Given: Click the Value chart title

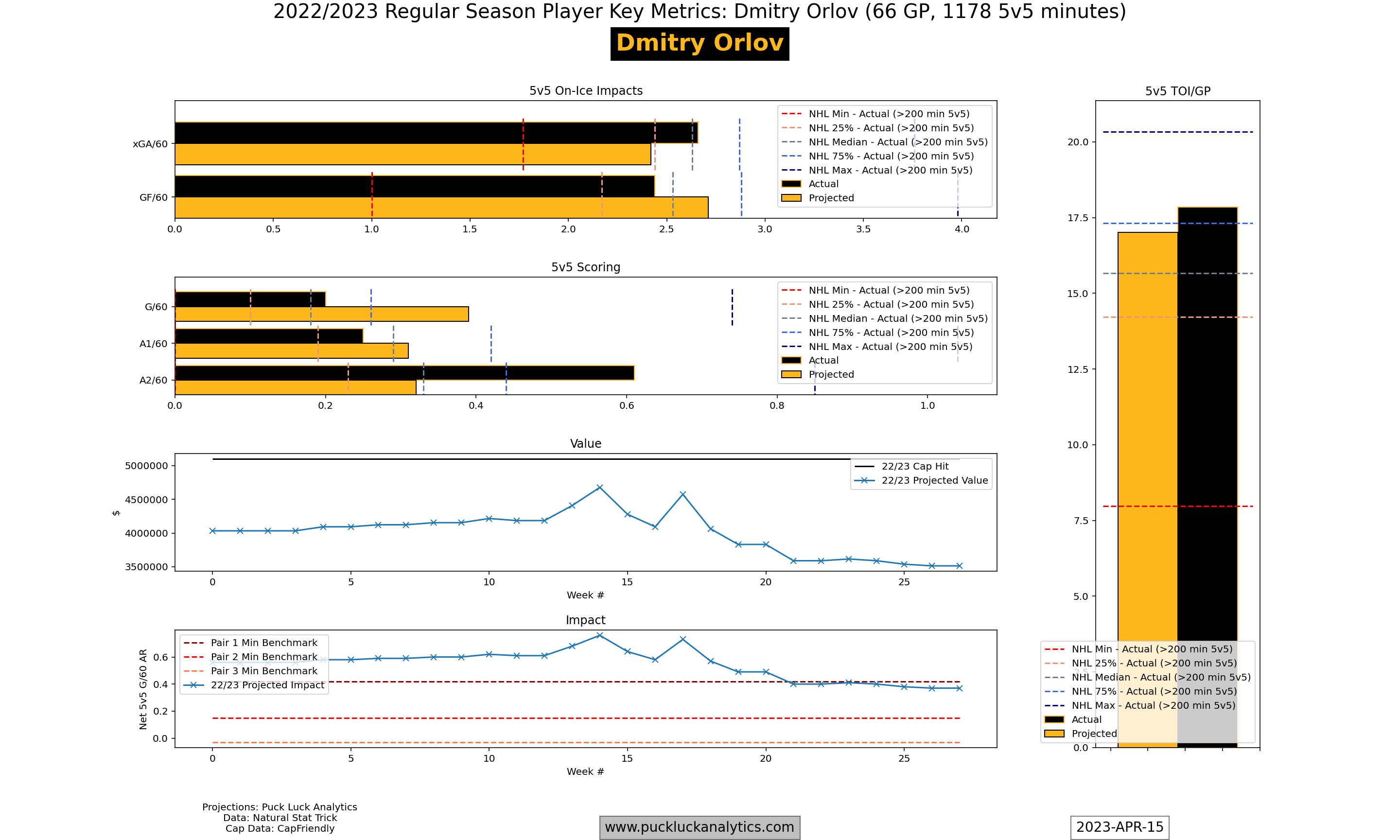Looking at the screenshot, I should (586, 444).
